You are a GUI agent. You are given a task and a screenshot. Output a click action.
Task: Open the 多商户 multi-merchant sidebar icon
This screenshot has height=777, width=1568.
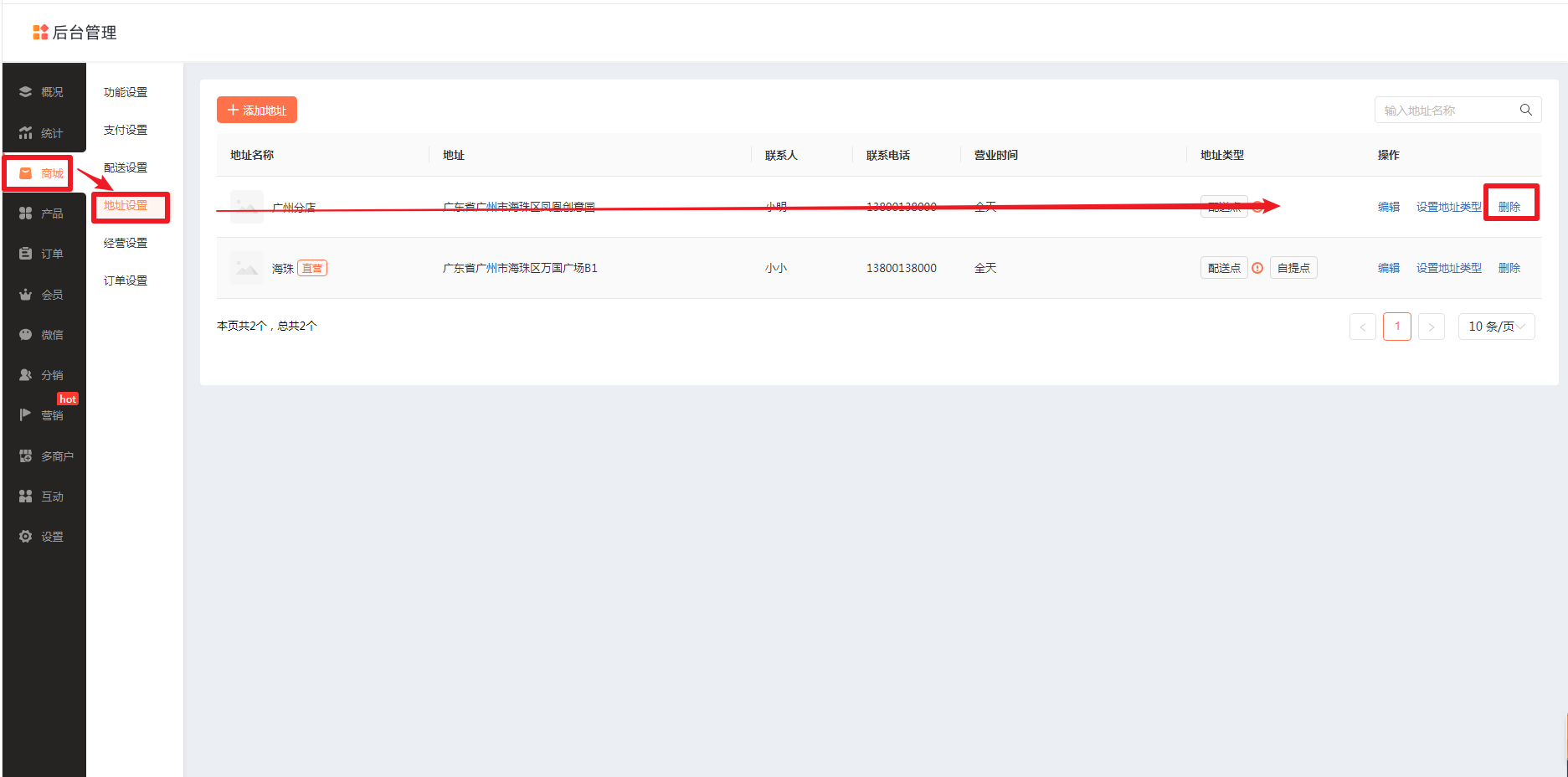[x=25, y=456]
